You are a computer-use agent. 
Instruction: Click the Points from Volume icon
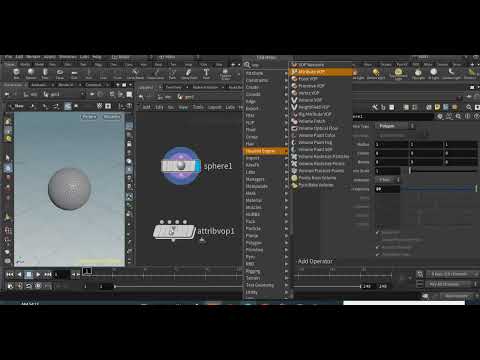coord(294,178)
